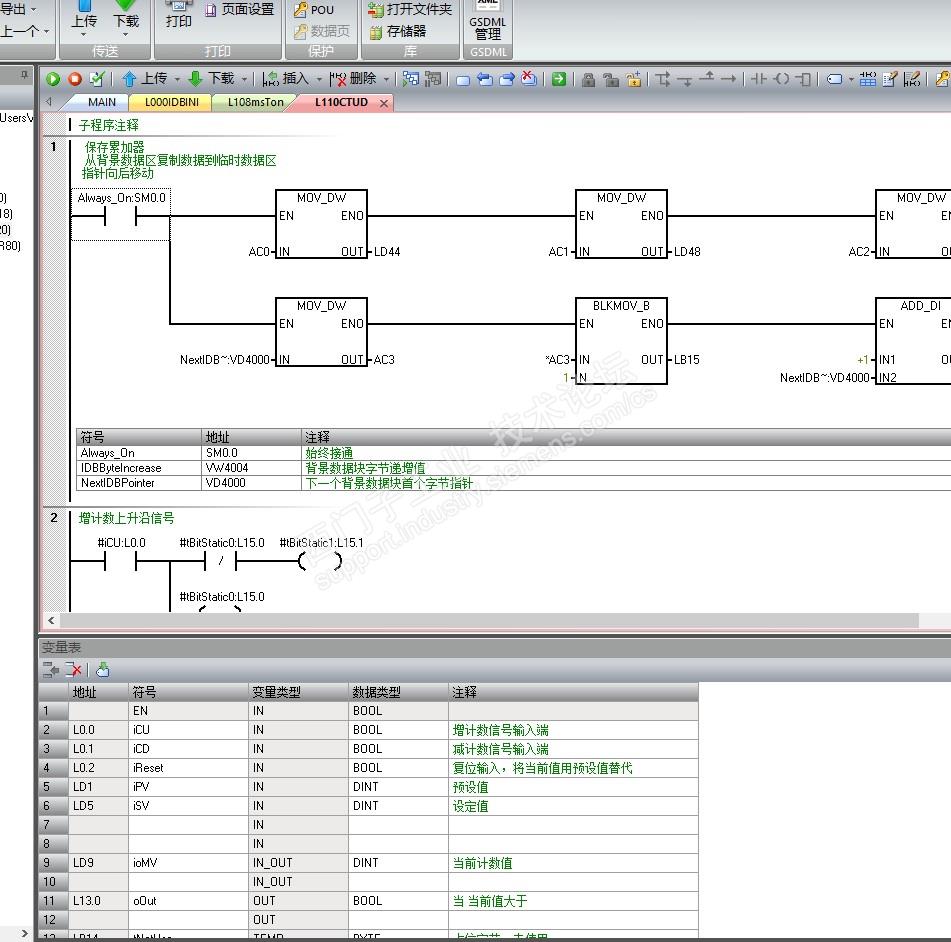Click the Page Setup button
Image resolution: width=951 pixels, height=942 pixels.
click(x=240, y=10)
